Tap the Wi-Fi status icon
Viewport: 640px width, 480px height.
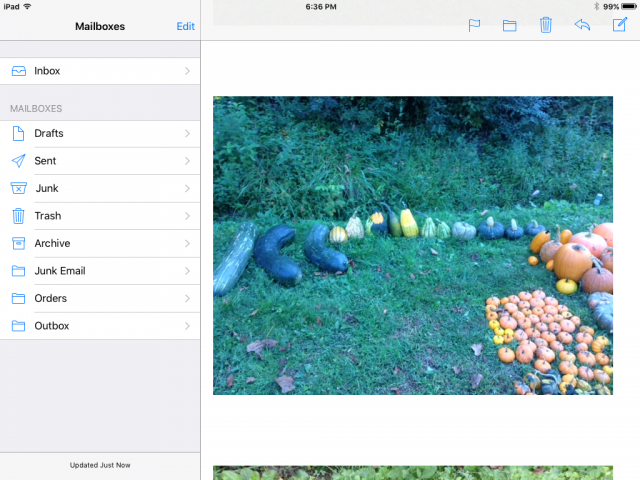27,6
